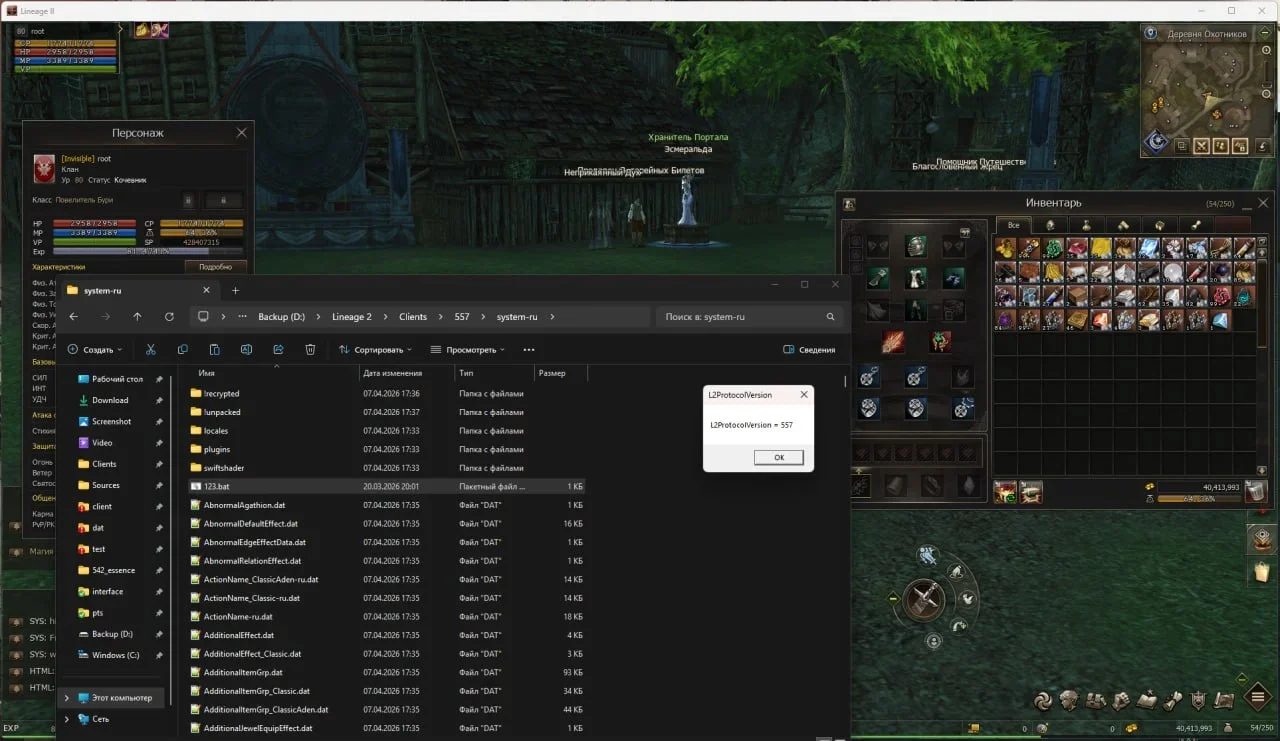Click the crossed swords auto-attack wheel icon
1280x741 pixels.
click(x=924, y=600)
